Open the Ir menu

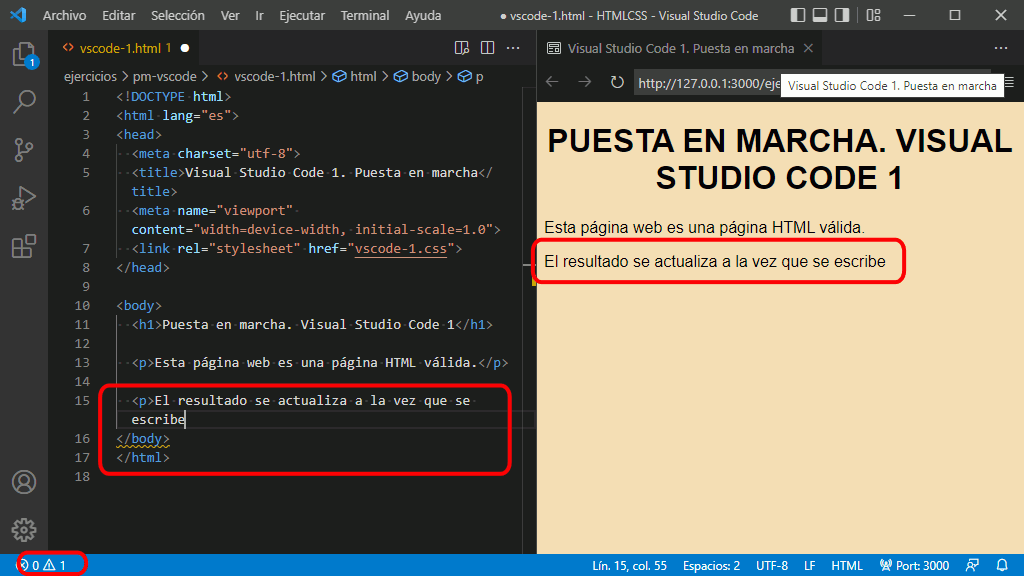[x=259, y=15]
